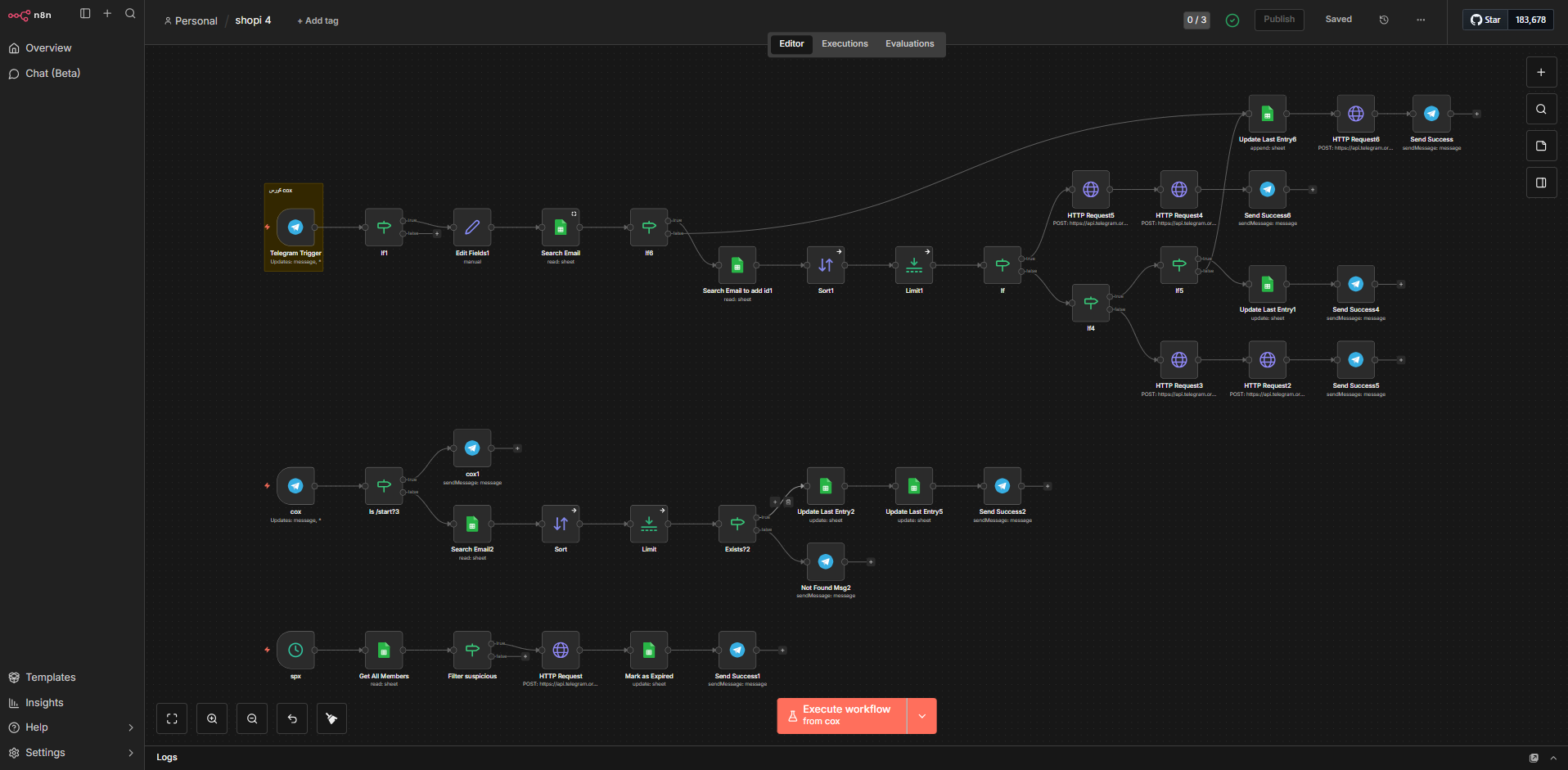Zoom in on the workflow canvas
Screen dimensions: 1568x770
pos(212,718)
